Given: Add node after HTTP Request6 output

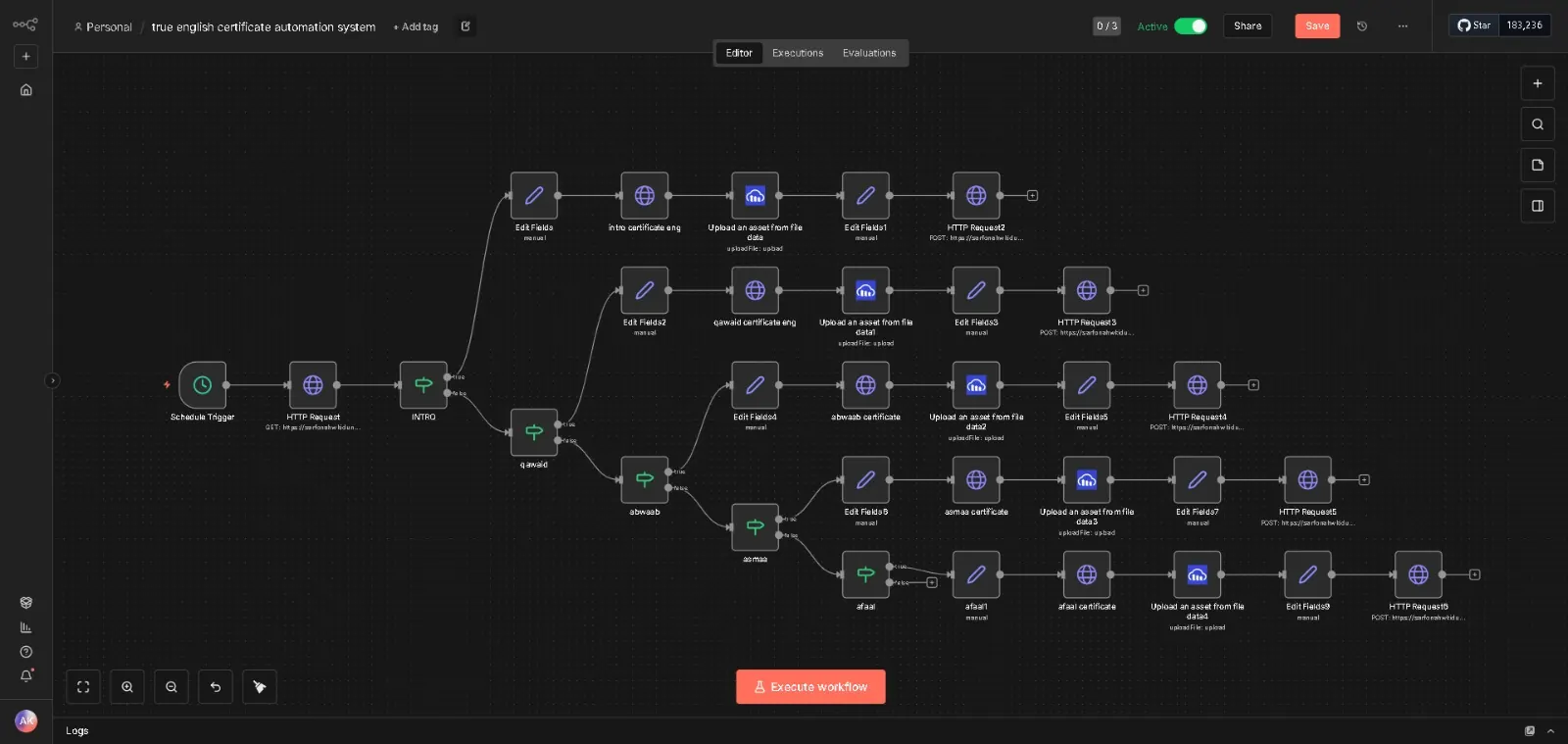Looking at the screenshot, I should tap(1474, 574).
